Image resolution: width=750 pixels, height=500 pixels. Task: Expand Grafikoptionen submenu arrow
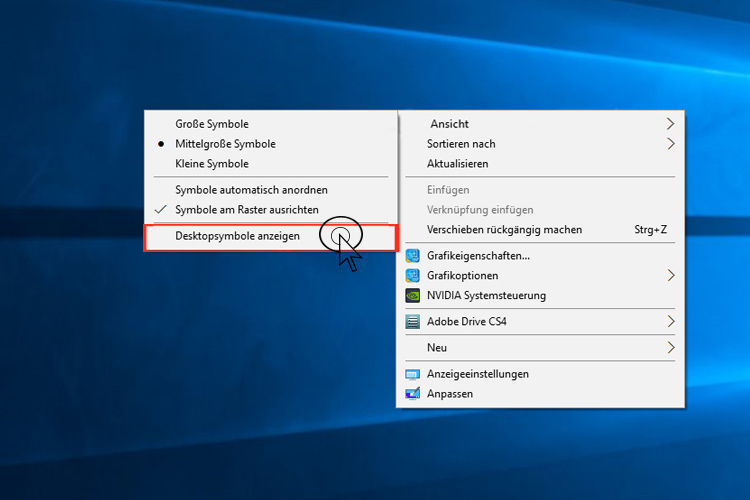[x=671, y=276]
